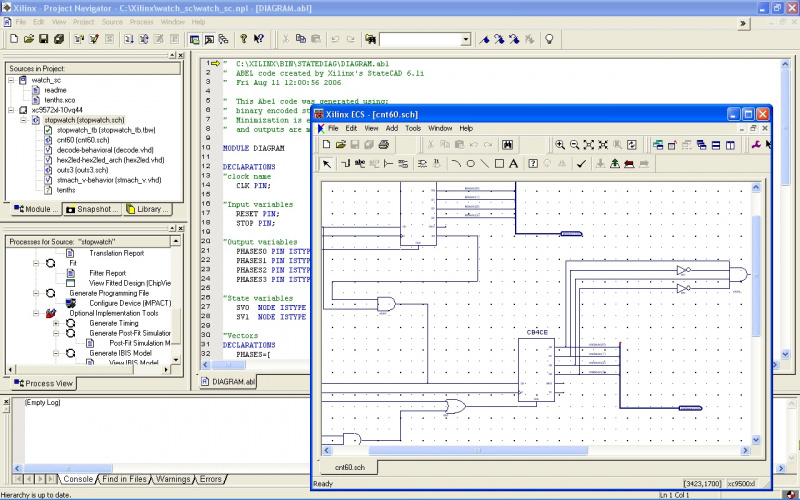This screenshot has width=800, height=500.
Task: Click the Fitter Report process item
Action: (x=107, y=273)
